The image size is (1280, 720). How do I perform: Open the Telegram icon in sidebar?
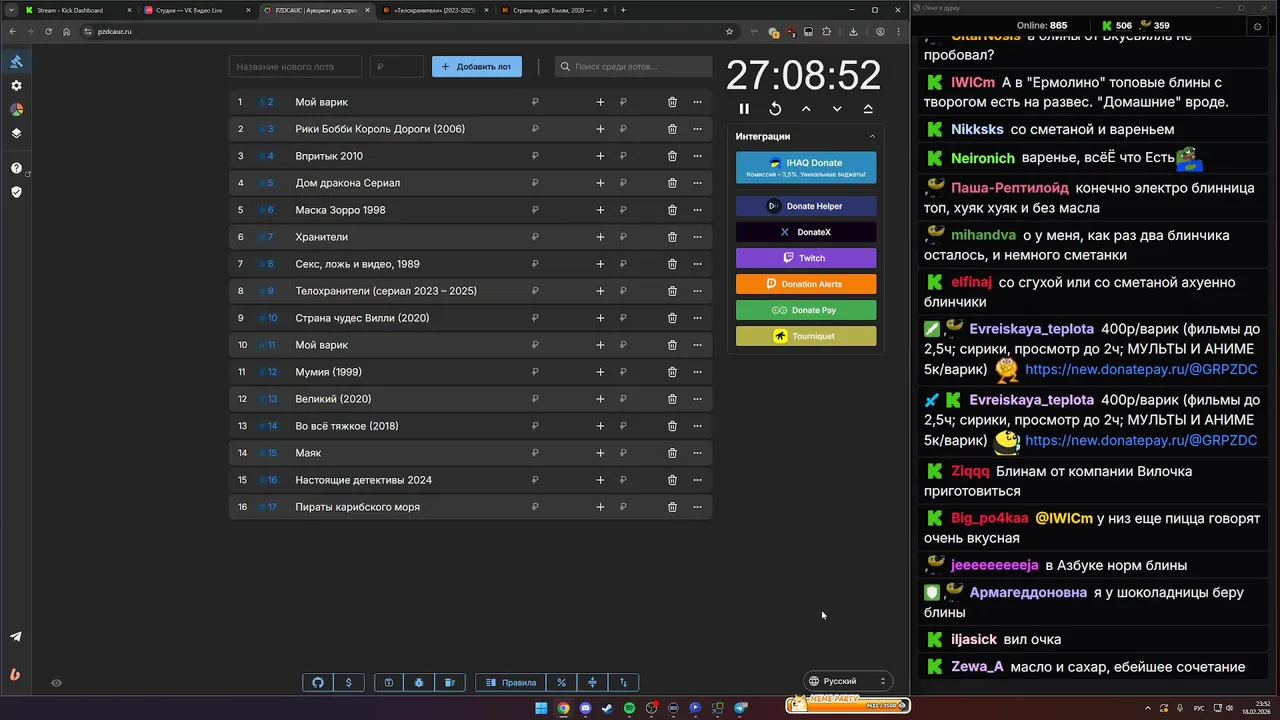16,637
